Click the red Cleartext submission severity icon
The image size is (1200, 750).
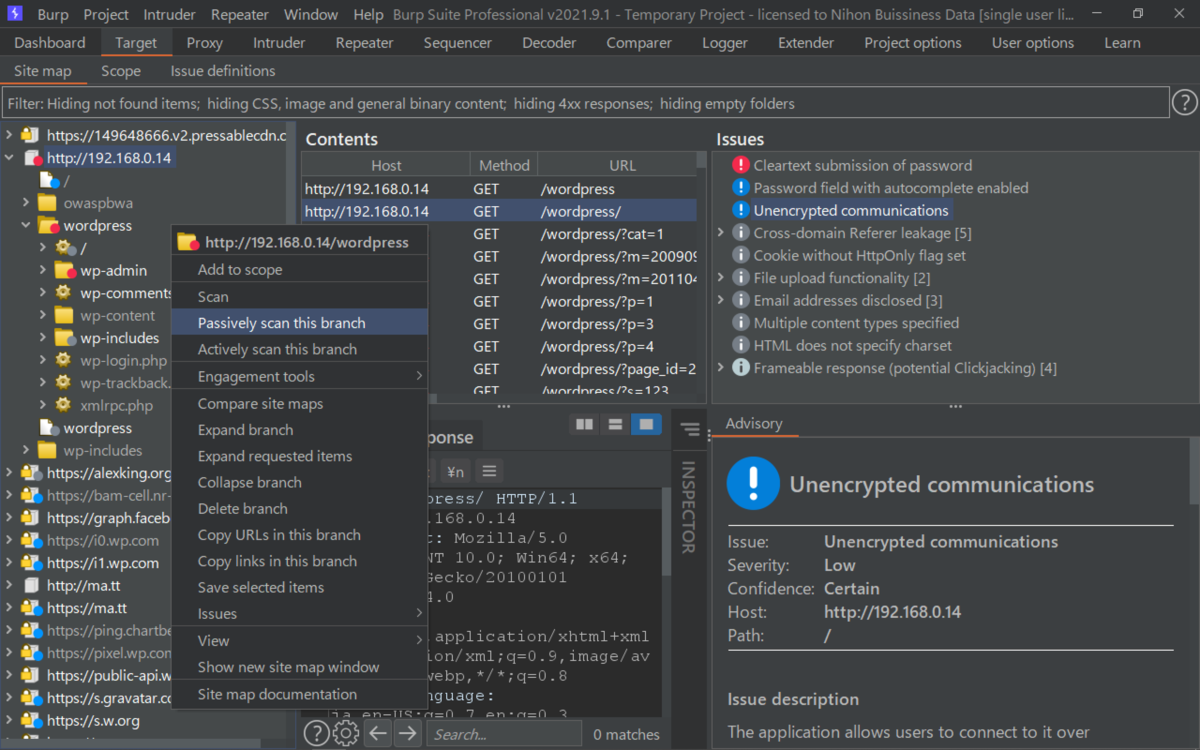point(740,165)
